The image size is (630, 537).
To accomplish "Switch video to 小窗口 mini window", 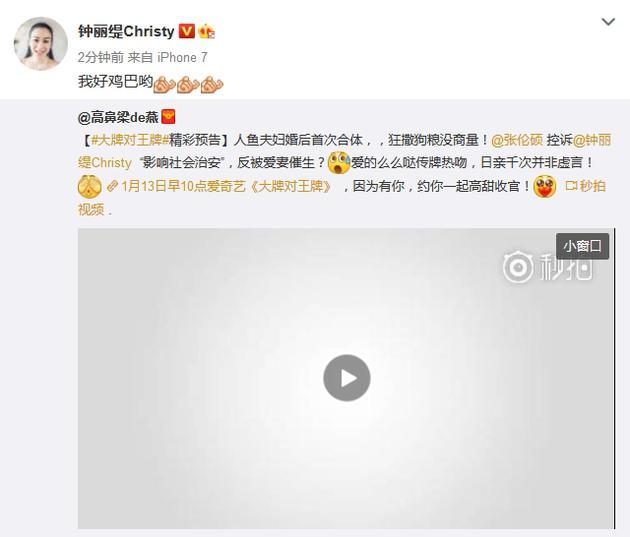I will (x=582, y=246).
